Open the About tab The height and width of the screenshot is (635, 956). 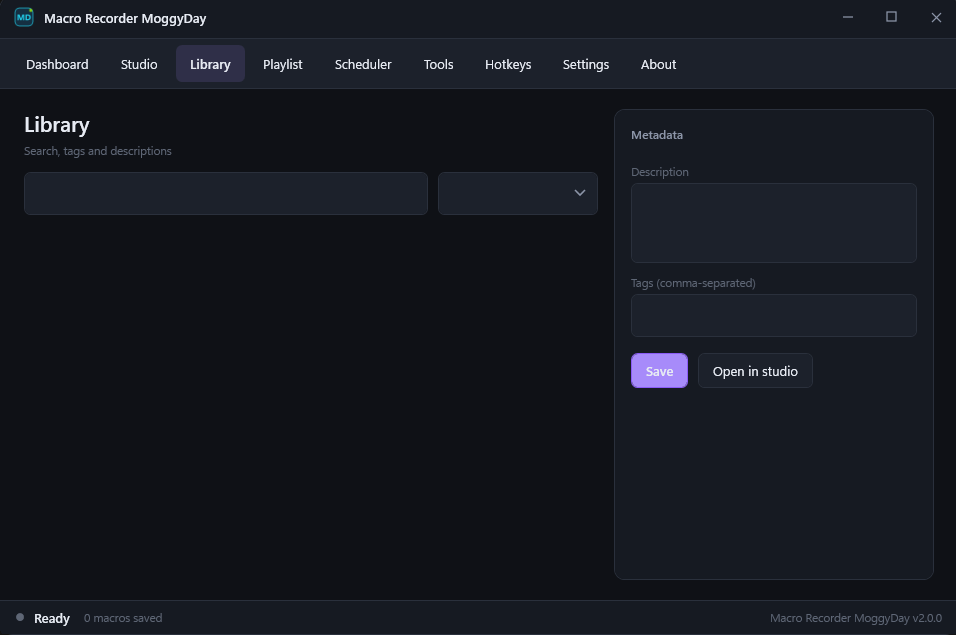pos(658,64)
